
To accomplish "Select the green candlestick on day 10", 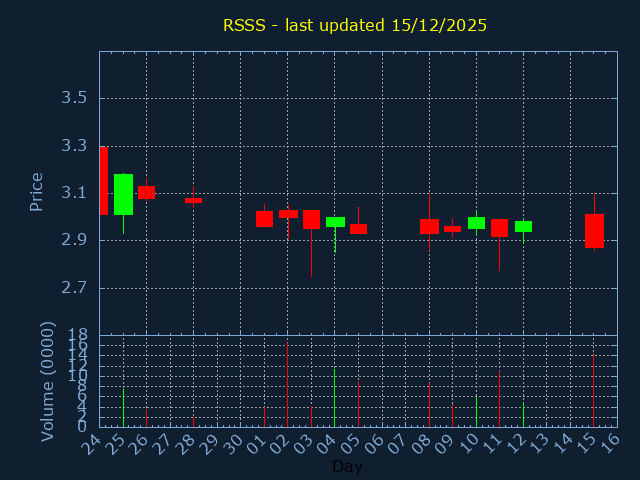I will pyautogui.click(x=476, y=223).
